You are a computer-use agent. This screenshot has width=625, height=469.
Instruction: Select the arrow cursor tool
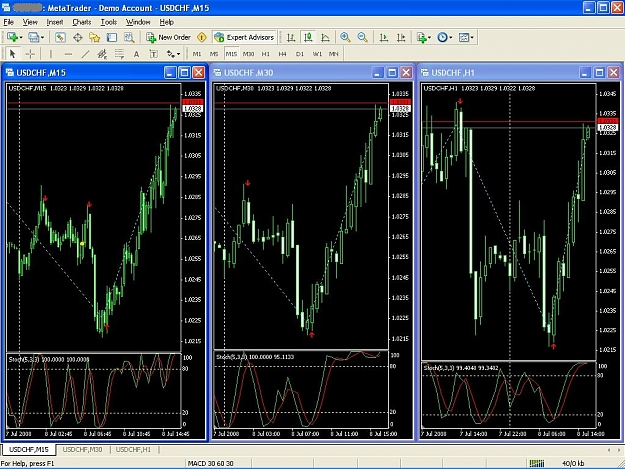click(x=12, y=54)
